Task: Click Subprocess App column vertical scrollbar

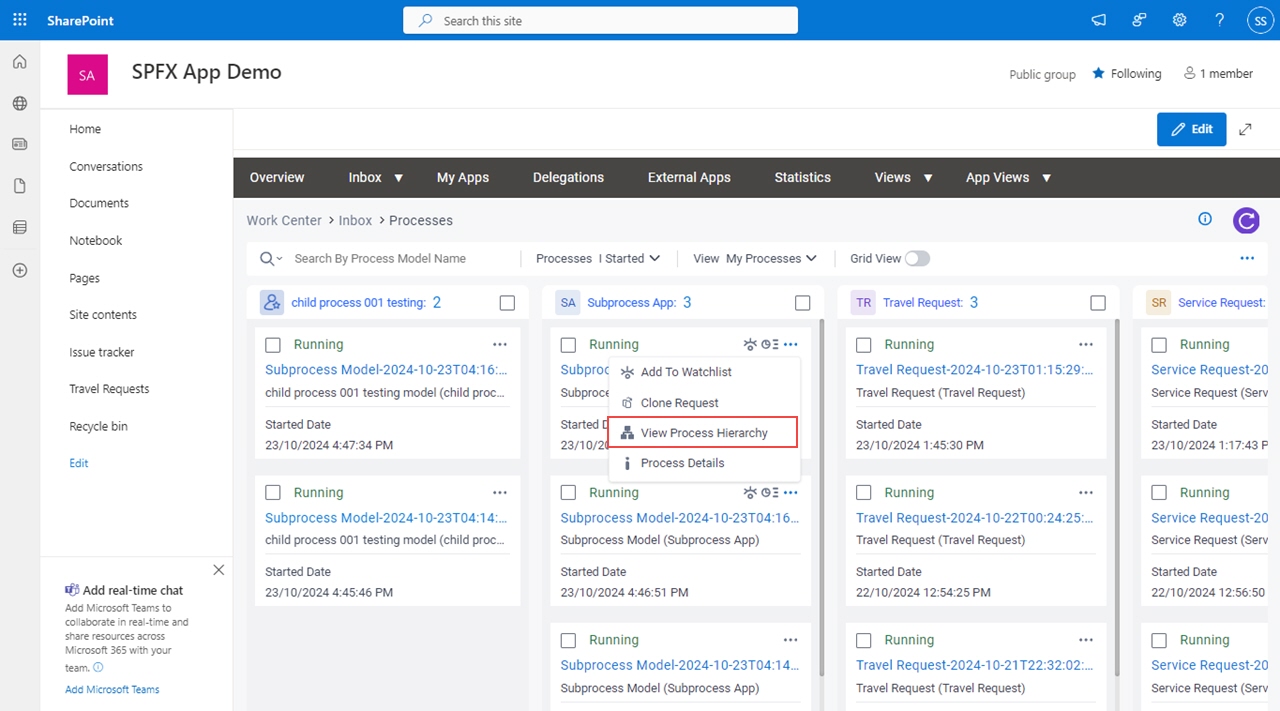Action: [x=821, y=495]
